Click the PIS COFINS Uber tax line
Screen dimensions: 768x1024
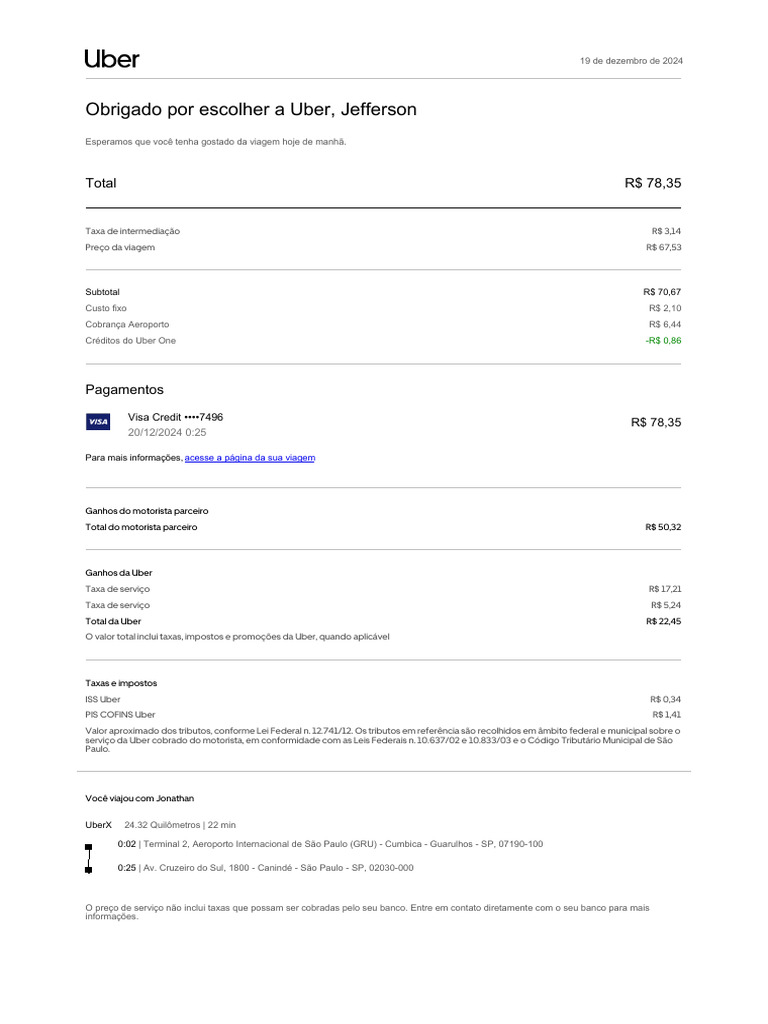[120, 715]
